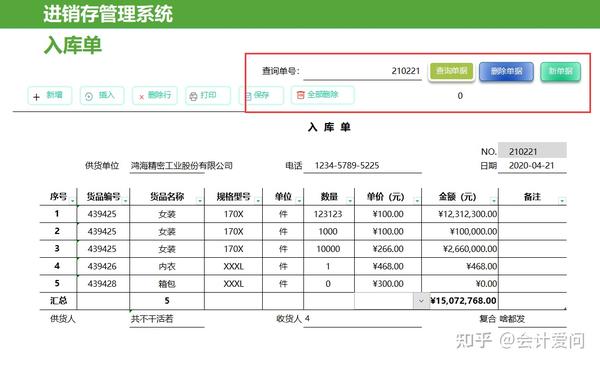The image size is (600, 365).
Task: Open the 单价(元) column filter dropdown
Action: click(x=417, y=200)
